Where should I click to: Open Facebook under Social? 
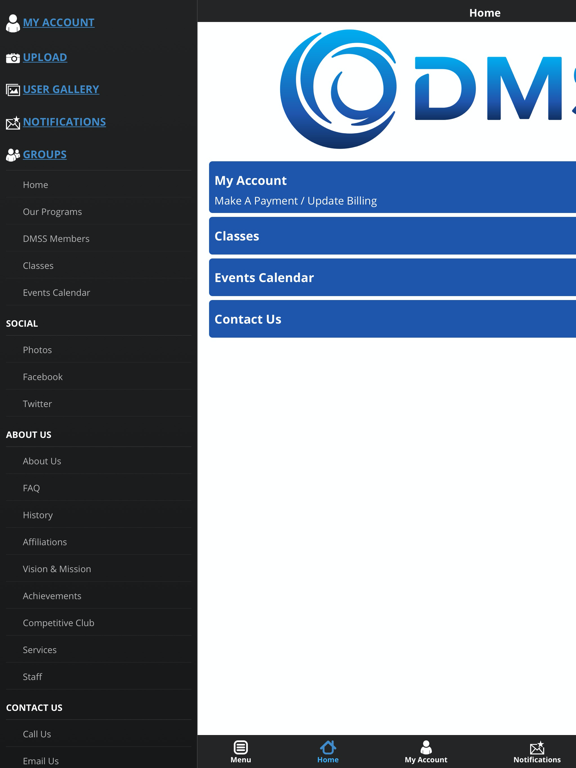pos(98,377)
